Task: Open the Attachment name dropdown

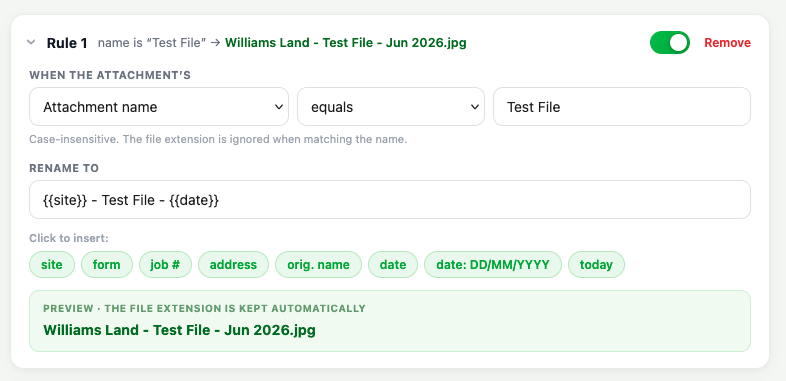Action: click(x=159, y=107)
